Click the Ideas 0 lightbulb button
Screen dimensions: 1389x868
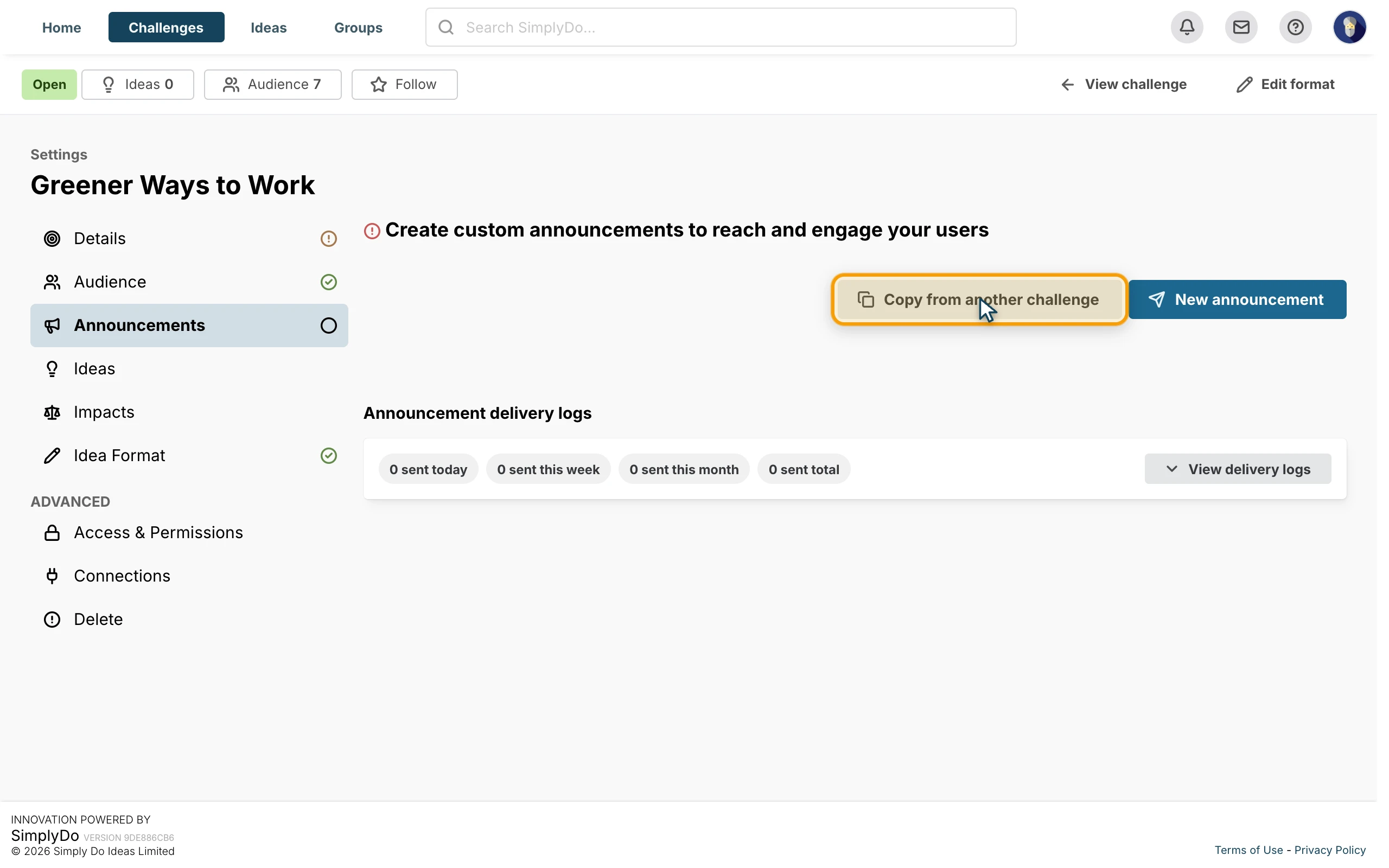138,85
